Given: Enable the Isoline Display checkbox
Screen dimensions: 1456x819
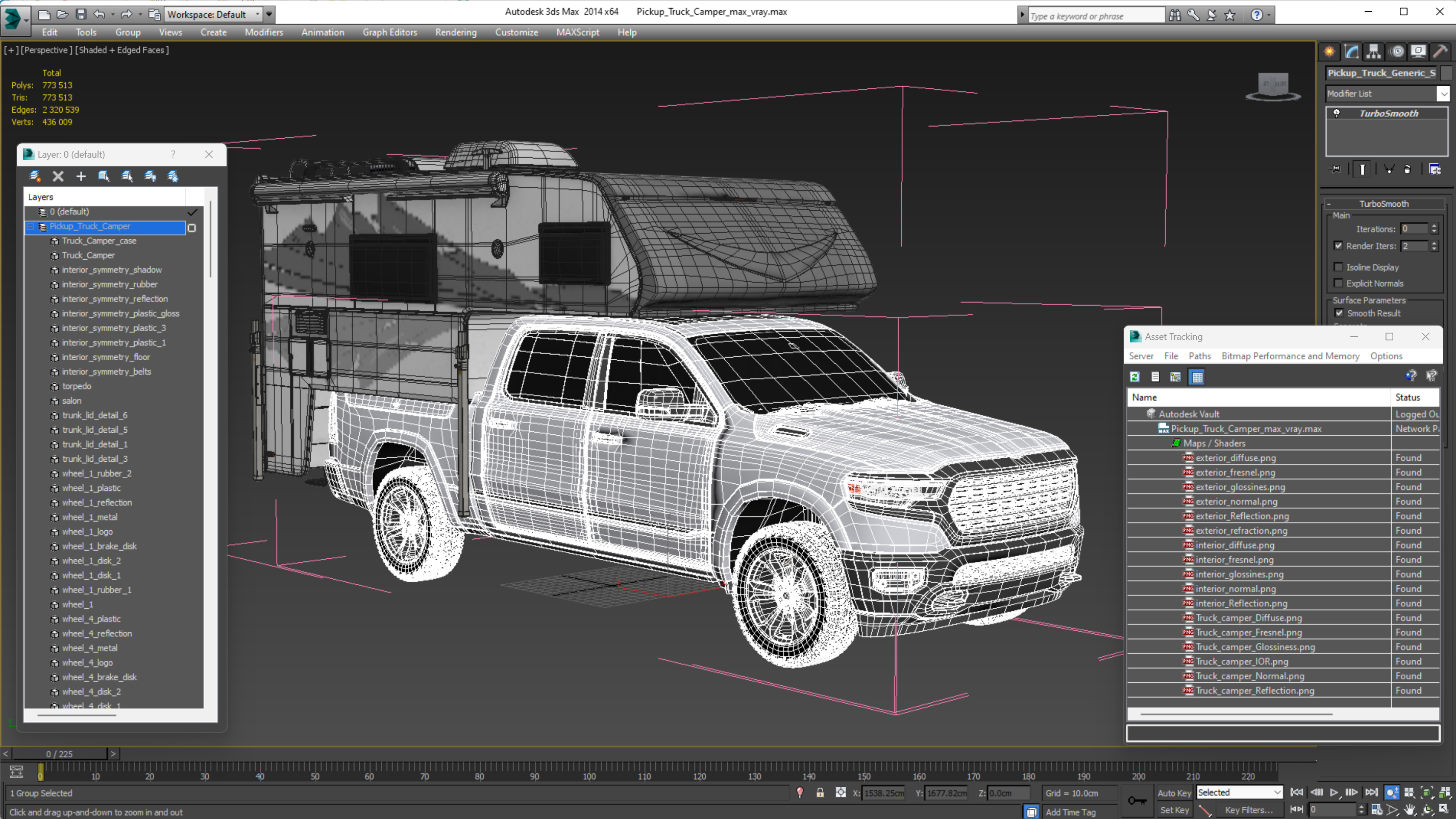Looking at the screenshot, I should tap(1338, 267).
